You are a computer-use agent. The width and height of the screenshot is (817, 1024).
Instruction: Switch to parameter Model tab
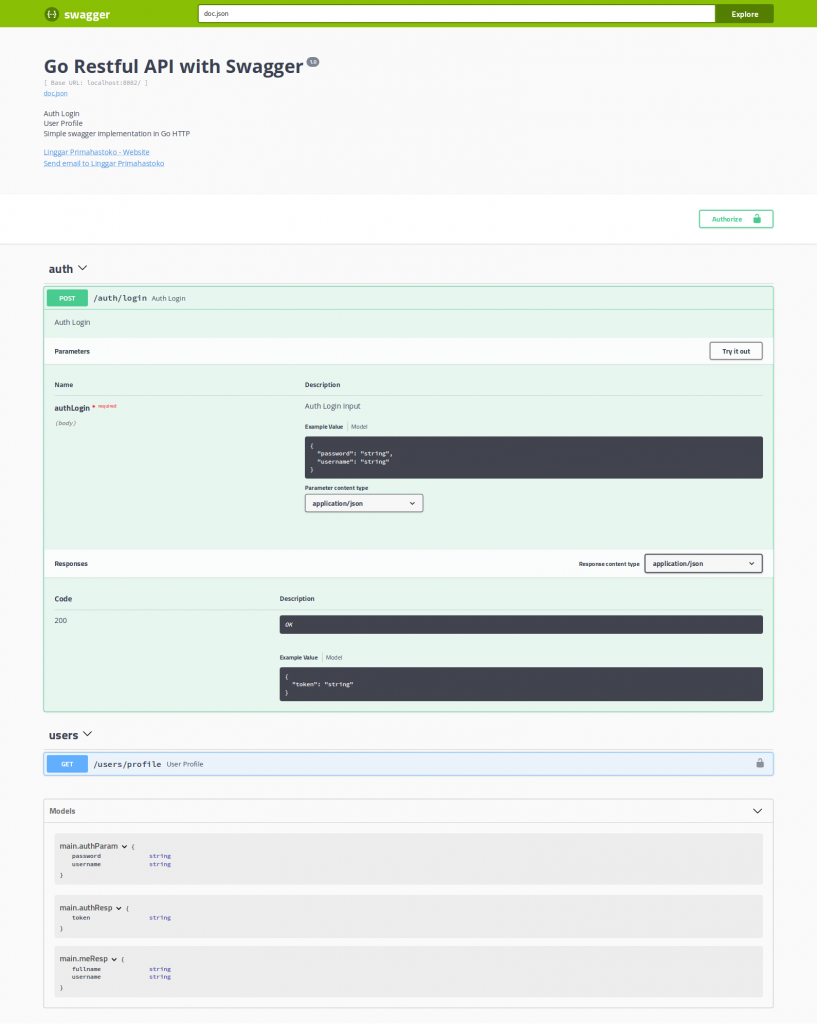pyautogui.click(x=359, y=427)
